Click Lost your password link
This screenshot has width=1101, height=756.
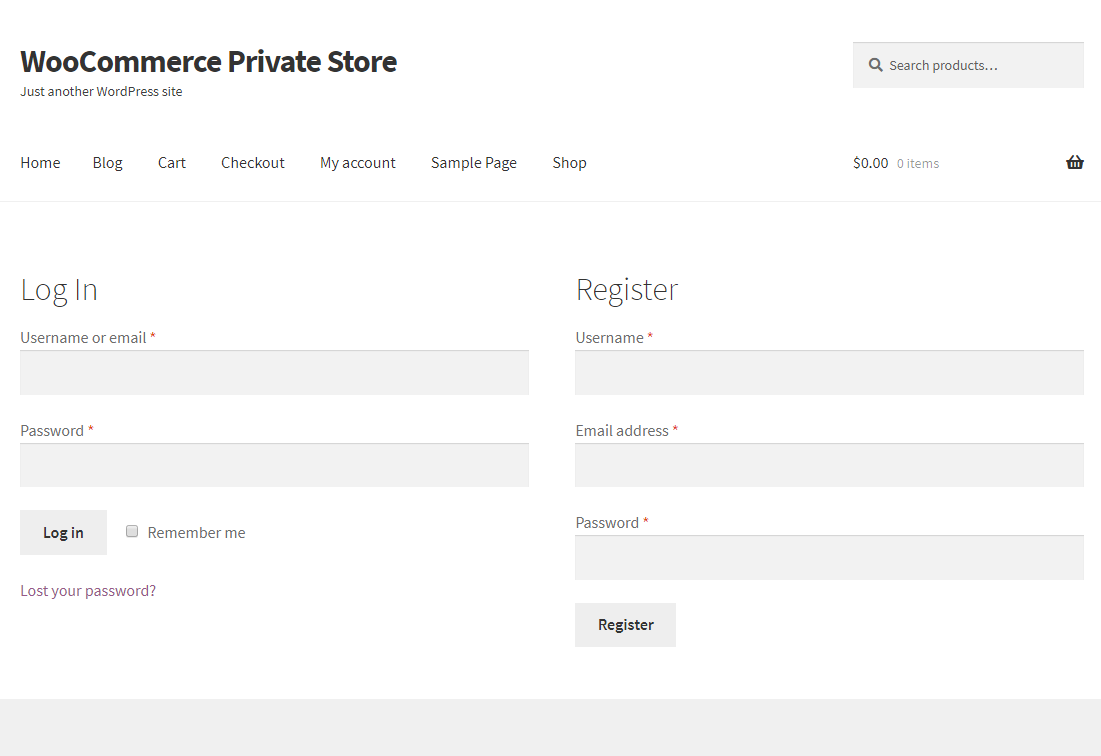tap(88, 591)
